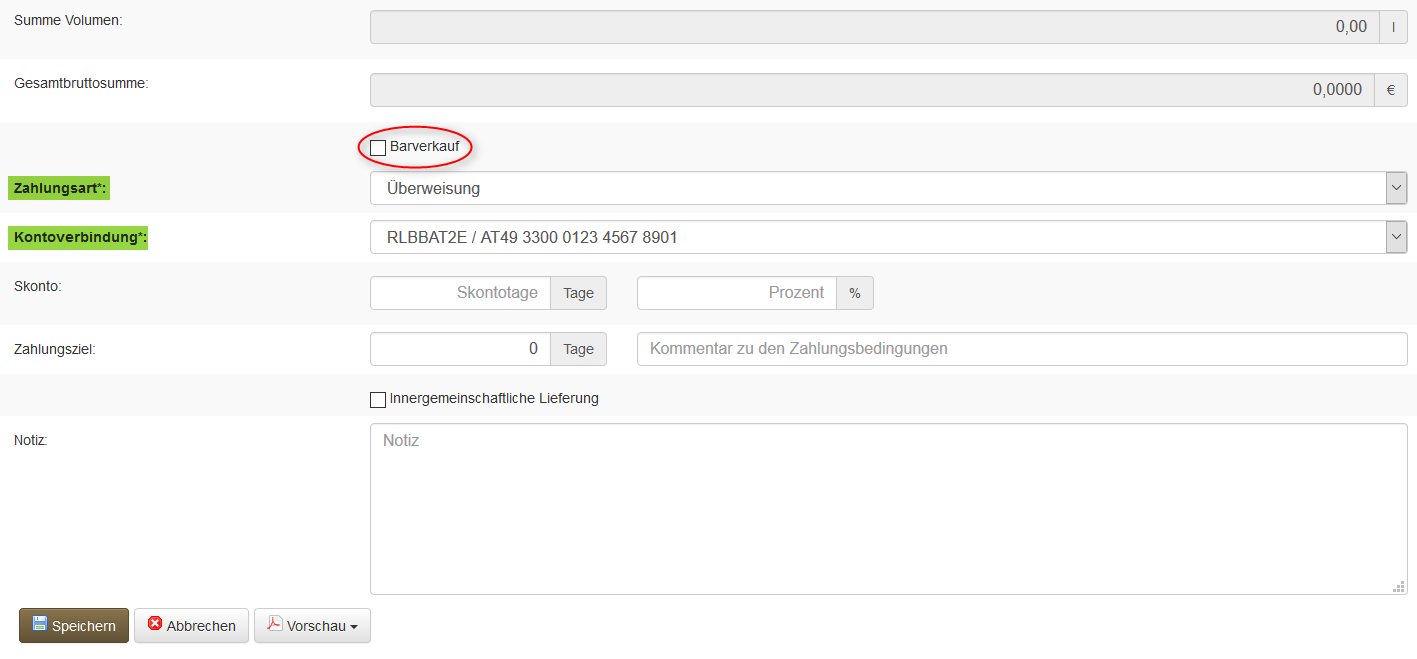Click the Tage addon next to Zahlungsziel
Viewport: 1417px width, 659px height.
[578, 349]
